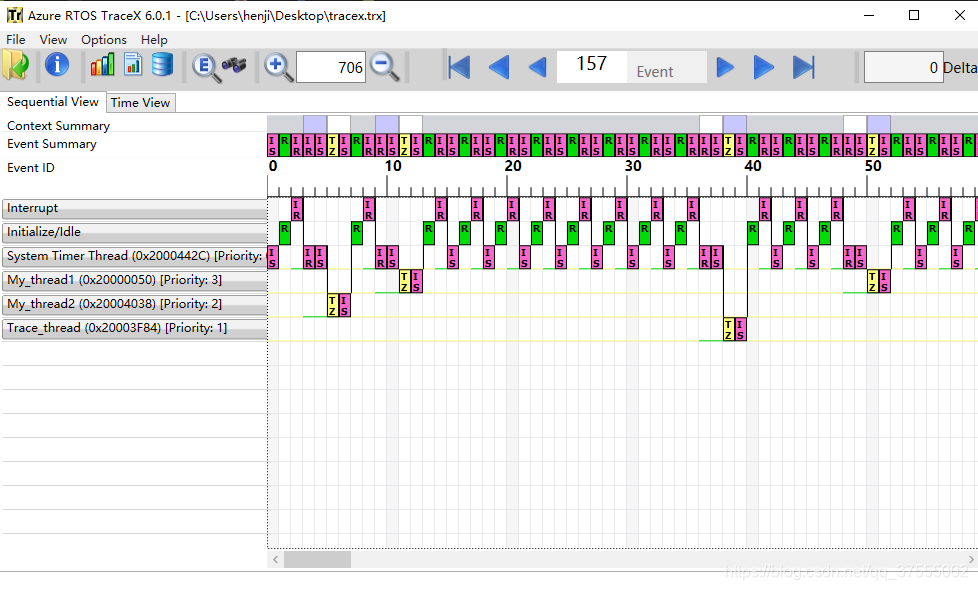Jump to the last event
978x590 pixels.
(803, 67)
